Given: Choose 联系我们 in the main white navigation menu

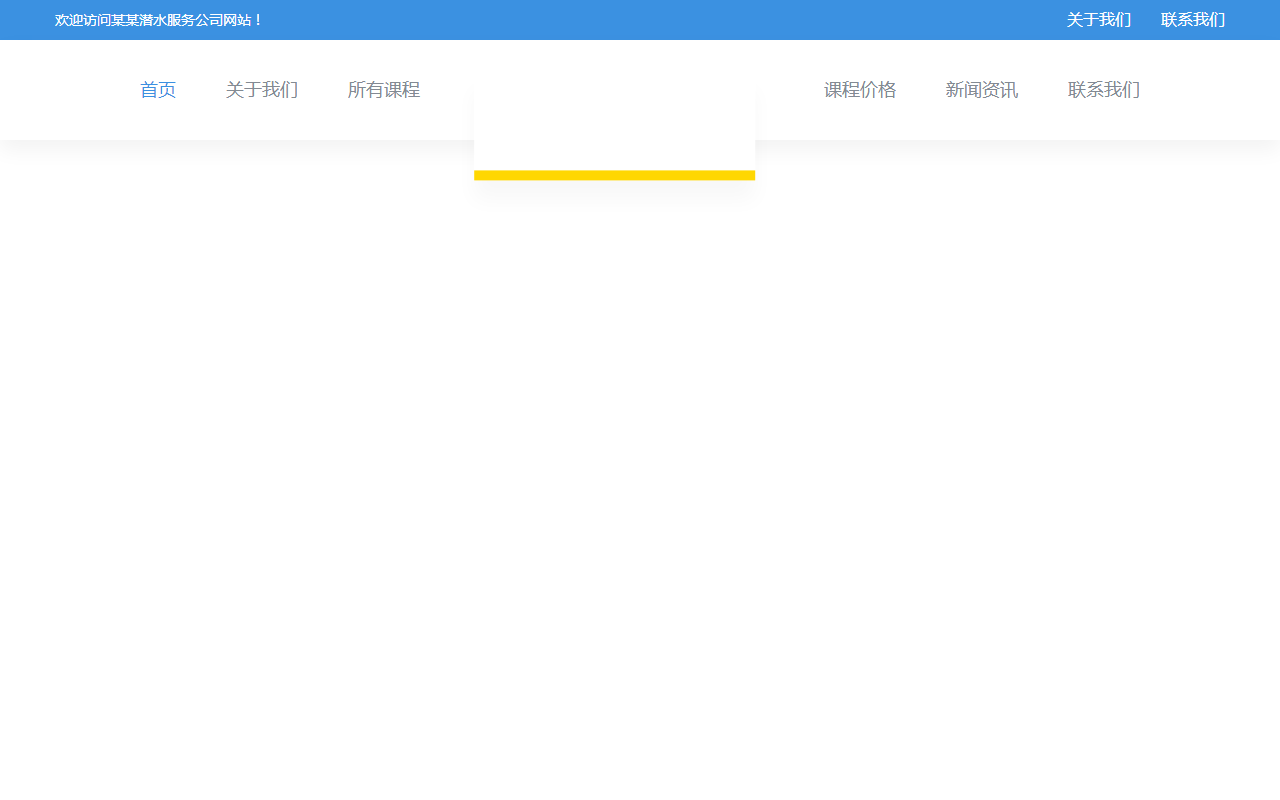Looking at the screenshot, I should [1104, 90].
